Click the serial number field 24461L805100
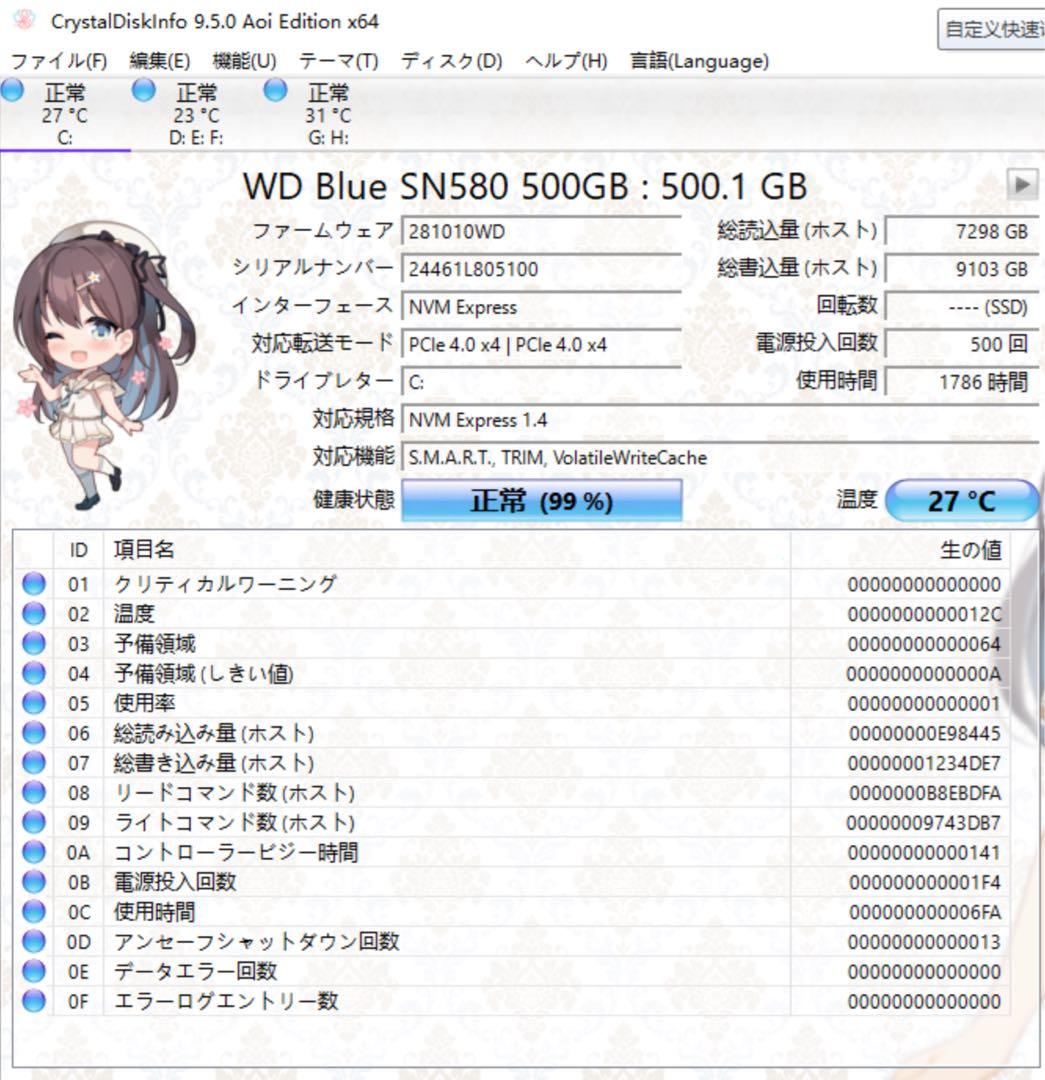1045x1080 pixels. (x=541, y=269)
